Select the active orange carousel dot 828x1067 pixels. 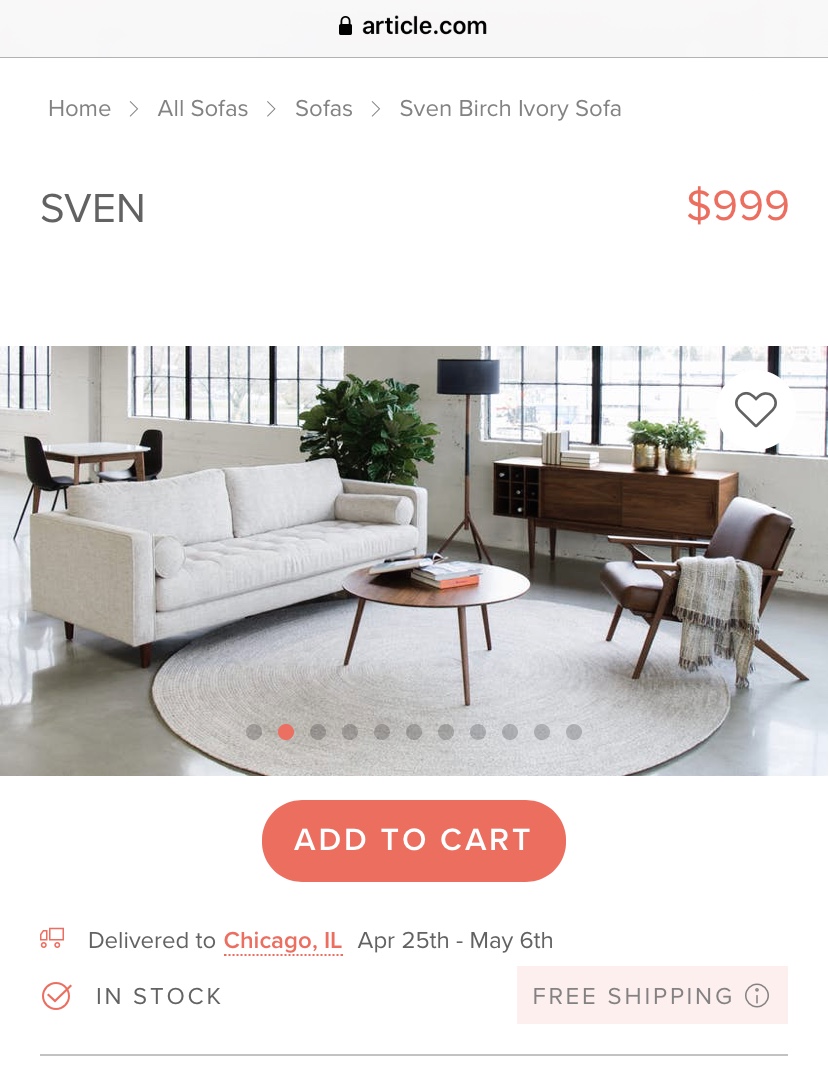[286, 732]
